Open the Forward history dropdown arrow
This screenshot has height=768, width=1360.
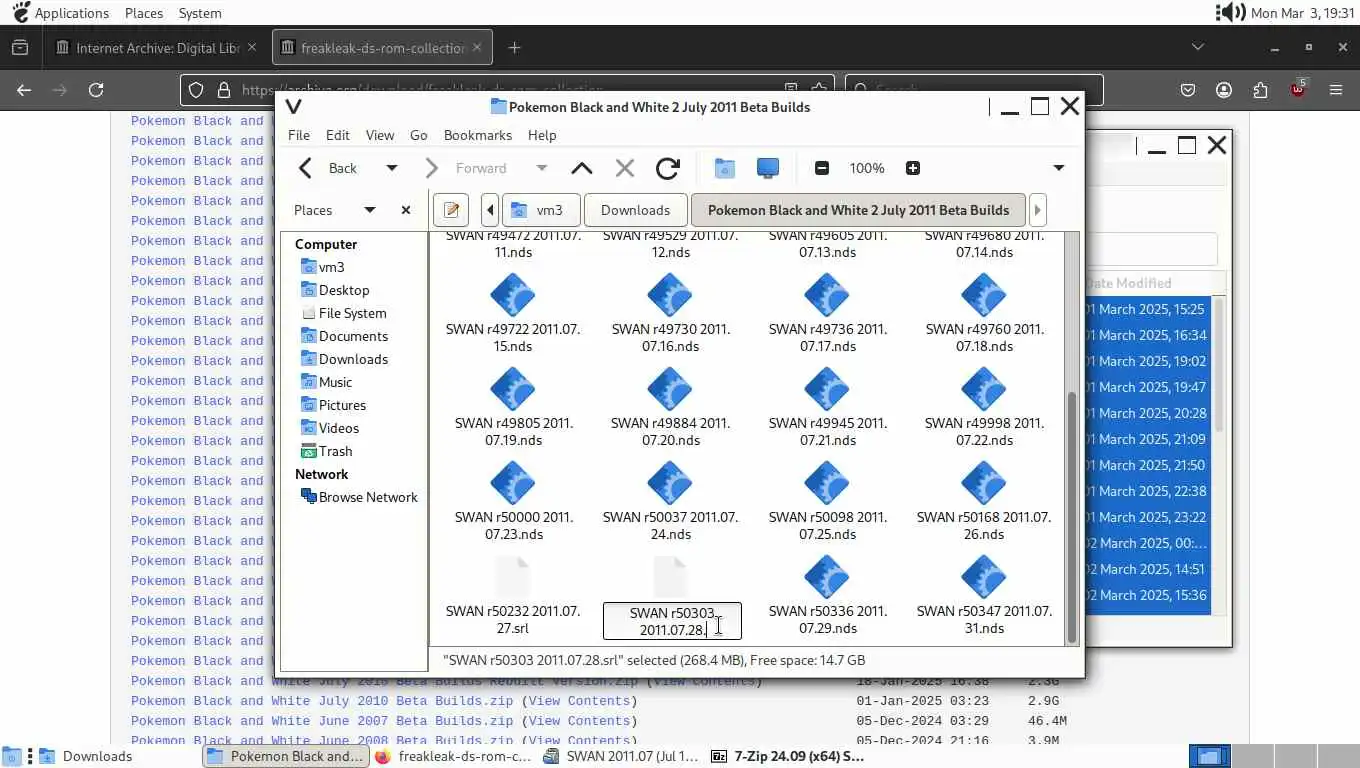[542, 168]
